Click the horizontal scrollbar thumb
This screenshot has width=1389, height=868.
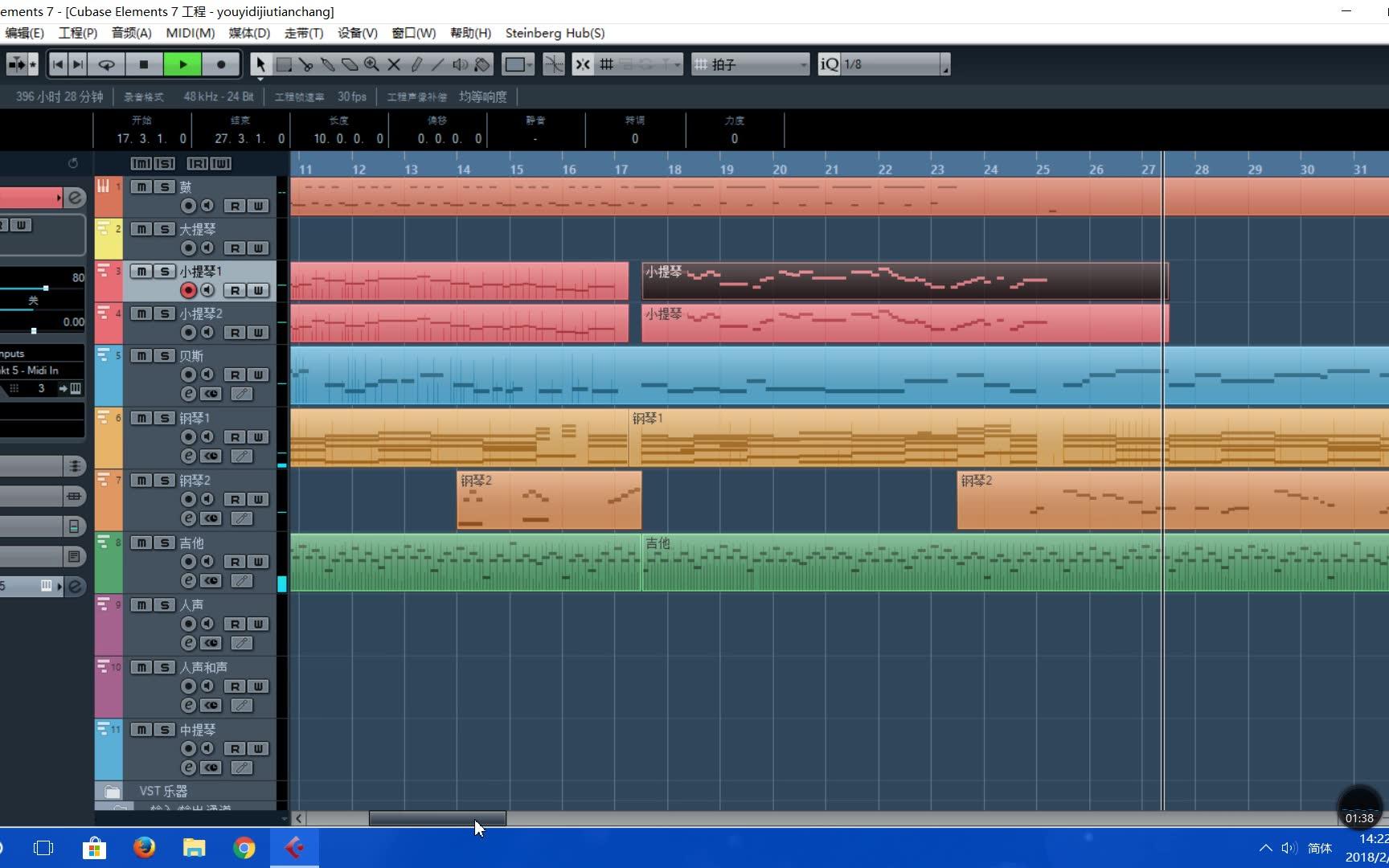click(437, 818)
